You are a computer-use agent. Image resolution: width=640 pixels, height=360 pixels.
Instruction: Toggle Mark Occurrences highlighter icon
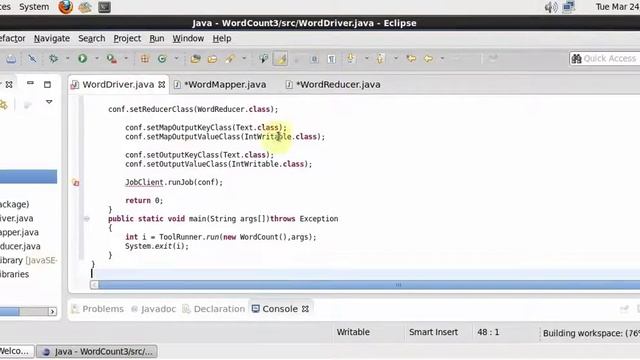coord(280,59)
